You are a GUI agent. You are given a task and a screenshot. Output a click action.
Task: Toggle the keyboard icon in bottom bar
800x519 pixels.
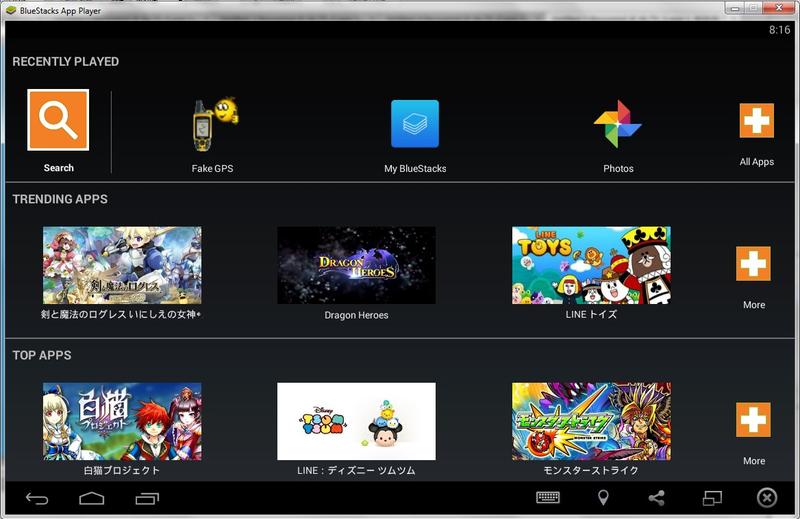pyautogui.click(x=548, y=498)
